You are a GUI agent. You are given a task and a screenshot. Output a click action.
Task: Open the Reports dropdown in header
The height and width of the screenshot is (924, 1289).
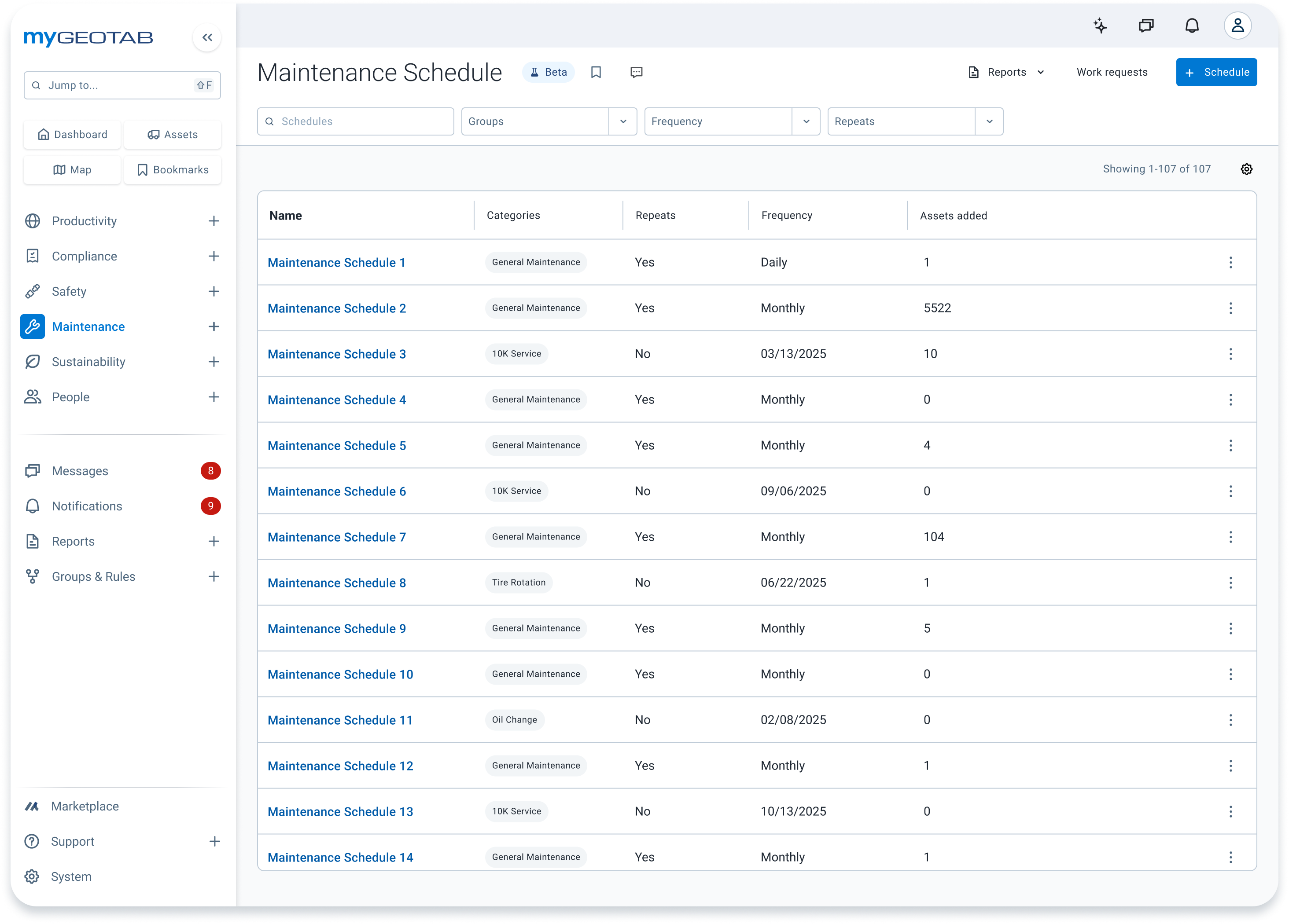coord(1006,72)
